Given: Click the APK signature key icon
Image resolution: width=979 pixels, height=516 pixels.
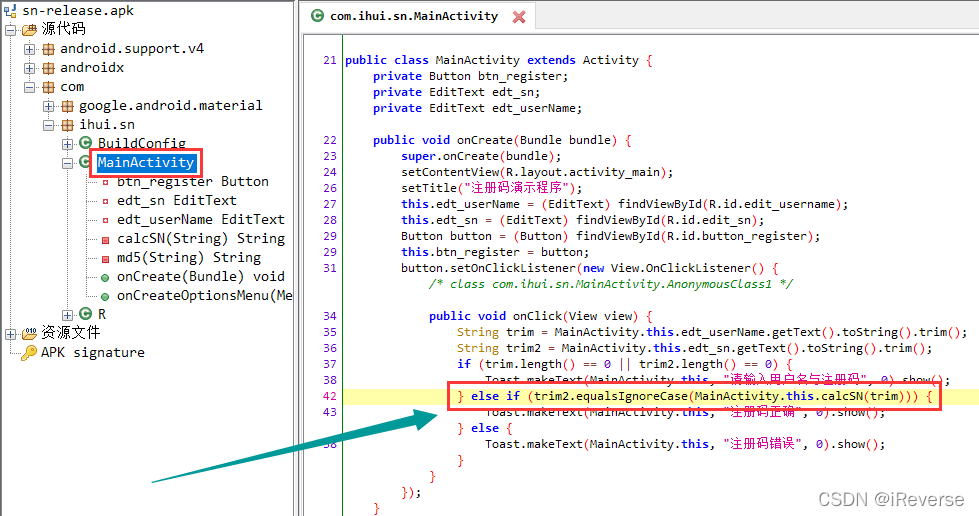Looking at the screenshot, I should pos(29,353).
